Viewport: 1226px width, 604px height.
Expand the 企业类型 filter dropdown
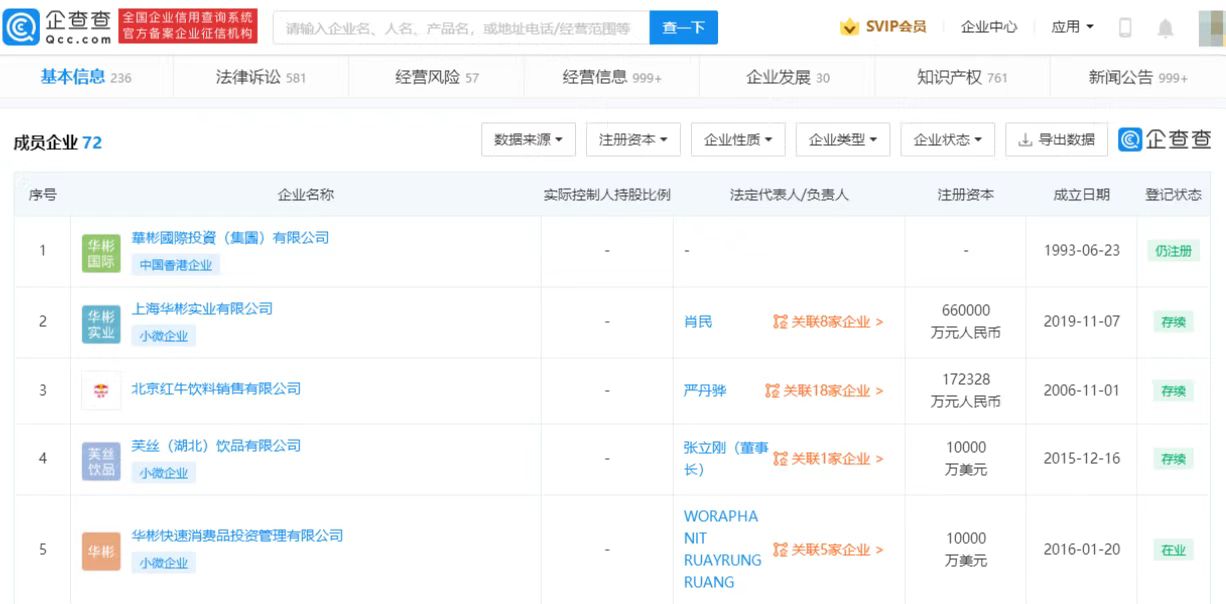point(843,140)
